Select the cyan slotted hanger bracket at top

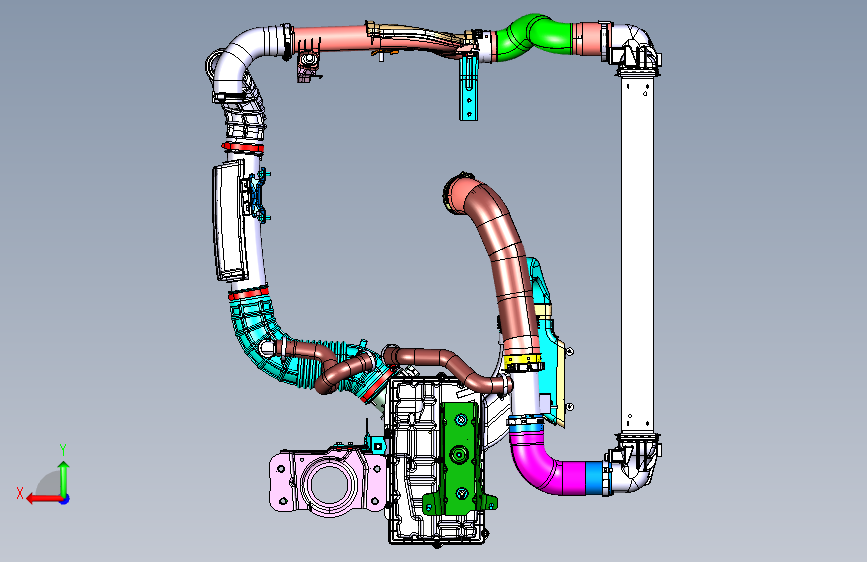(469, 89)
